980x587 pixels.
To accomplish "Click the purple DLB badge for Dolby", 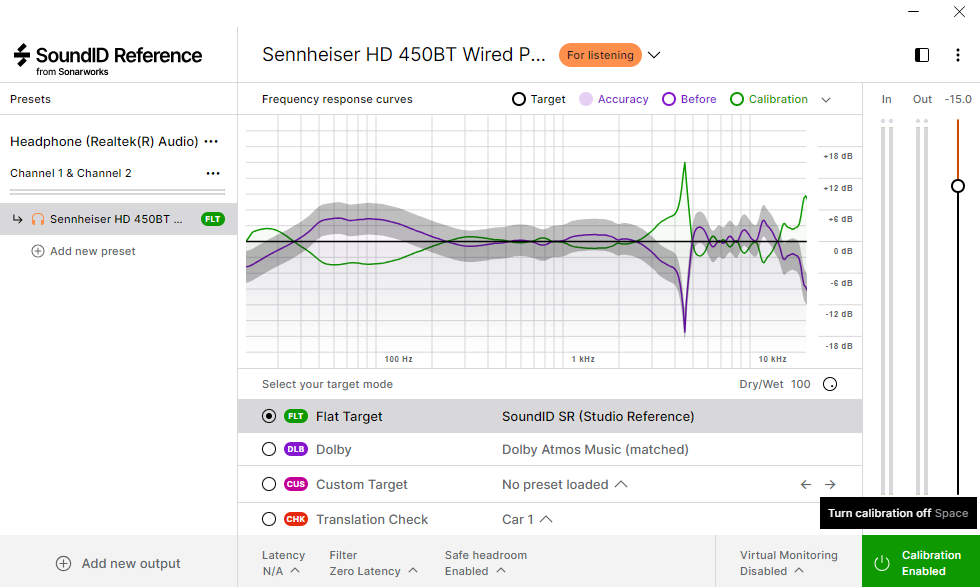I will pos(296,449).
